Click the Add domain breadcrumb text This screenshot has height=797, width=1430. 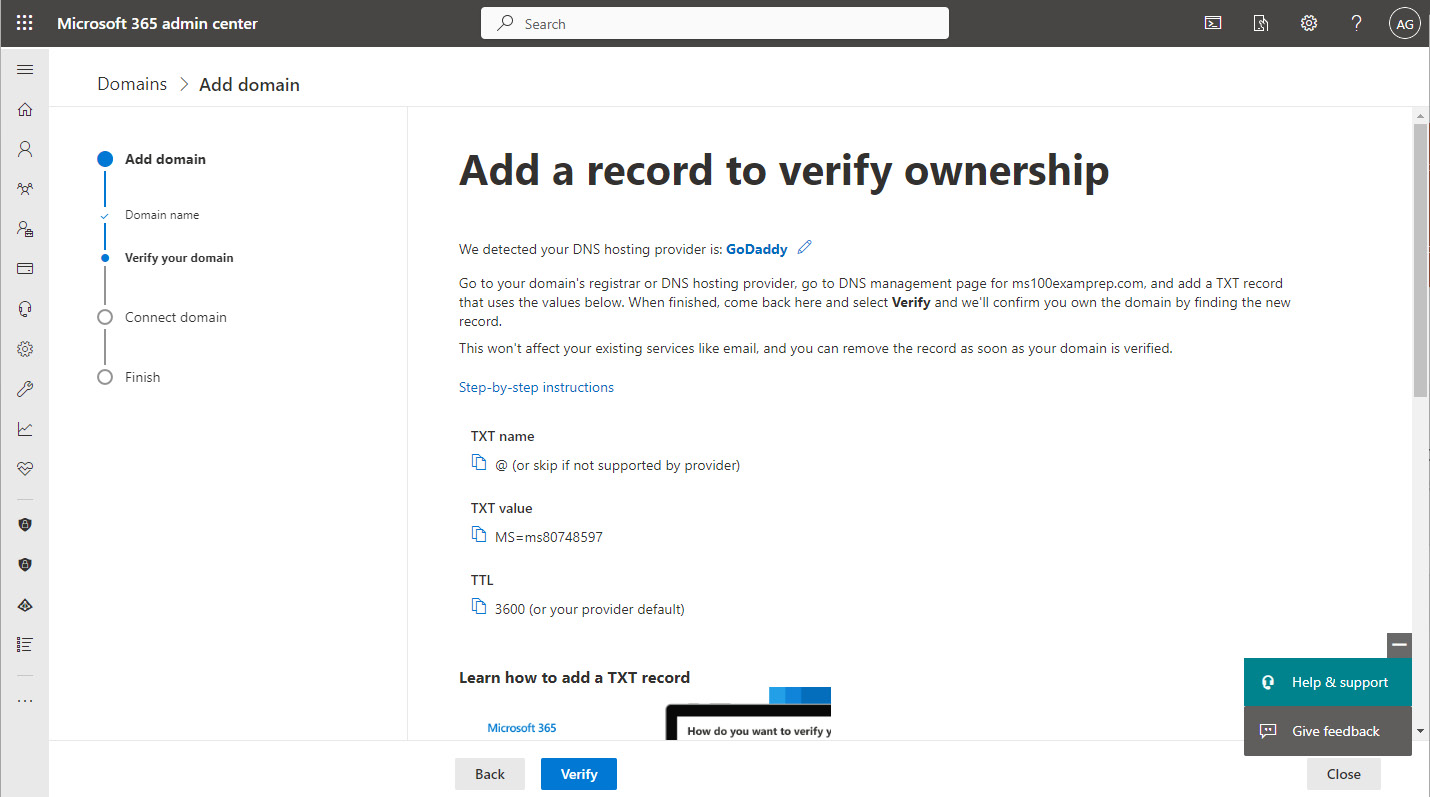pyautogui.click(x=249, y=85)
